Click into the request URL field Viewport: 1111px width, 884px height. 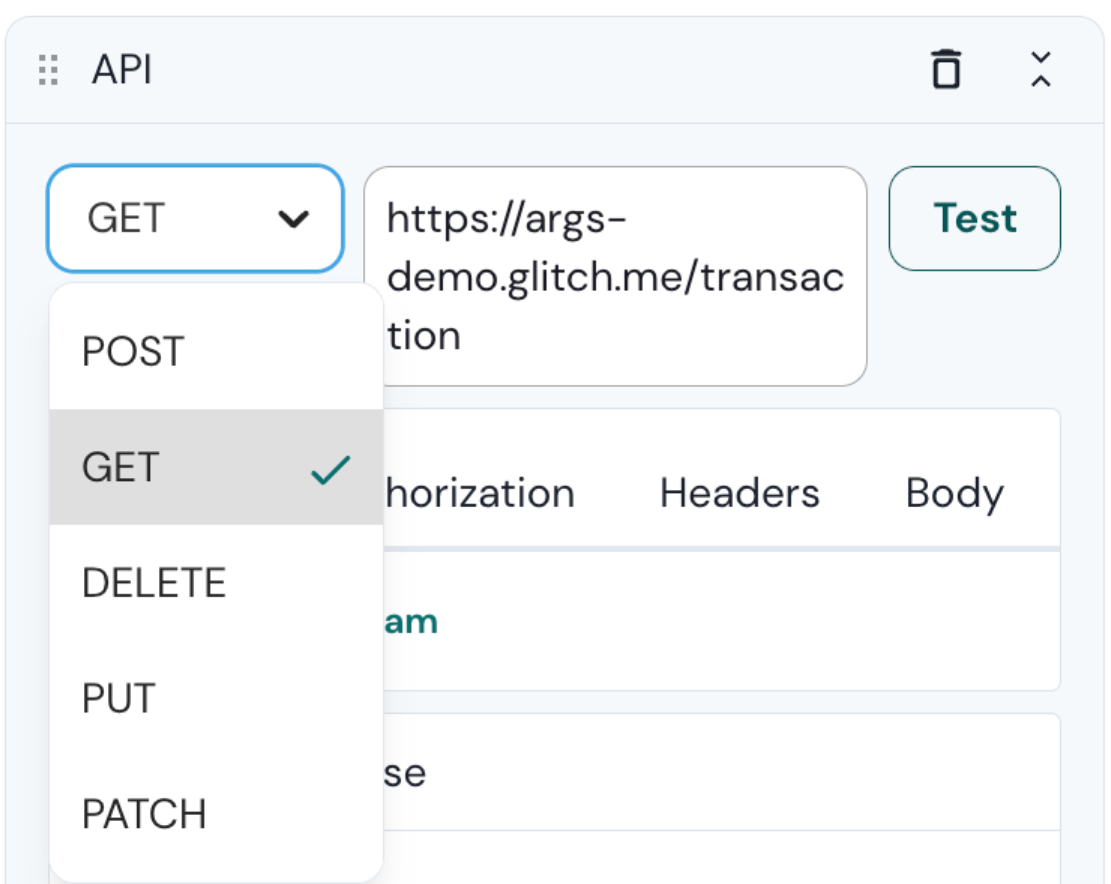coord(615,276)
